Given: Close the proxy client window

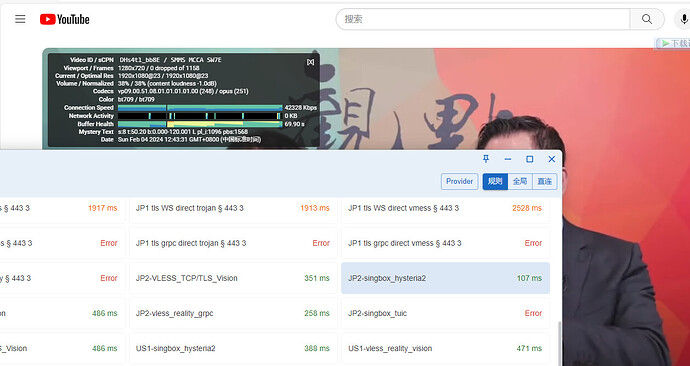Looking at the screenshot, I should 551,159.
